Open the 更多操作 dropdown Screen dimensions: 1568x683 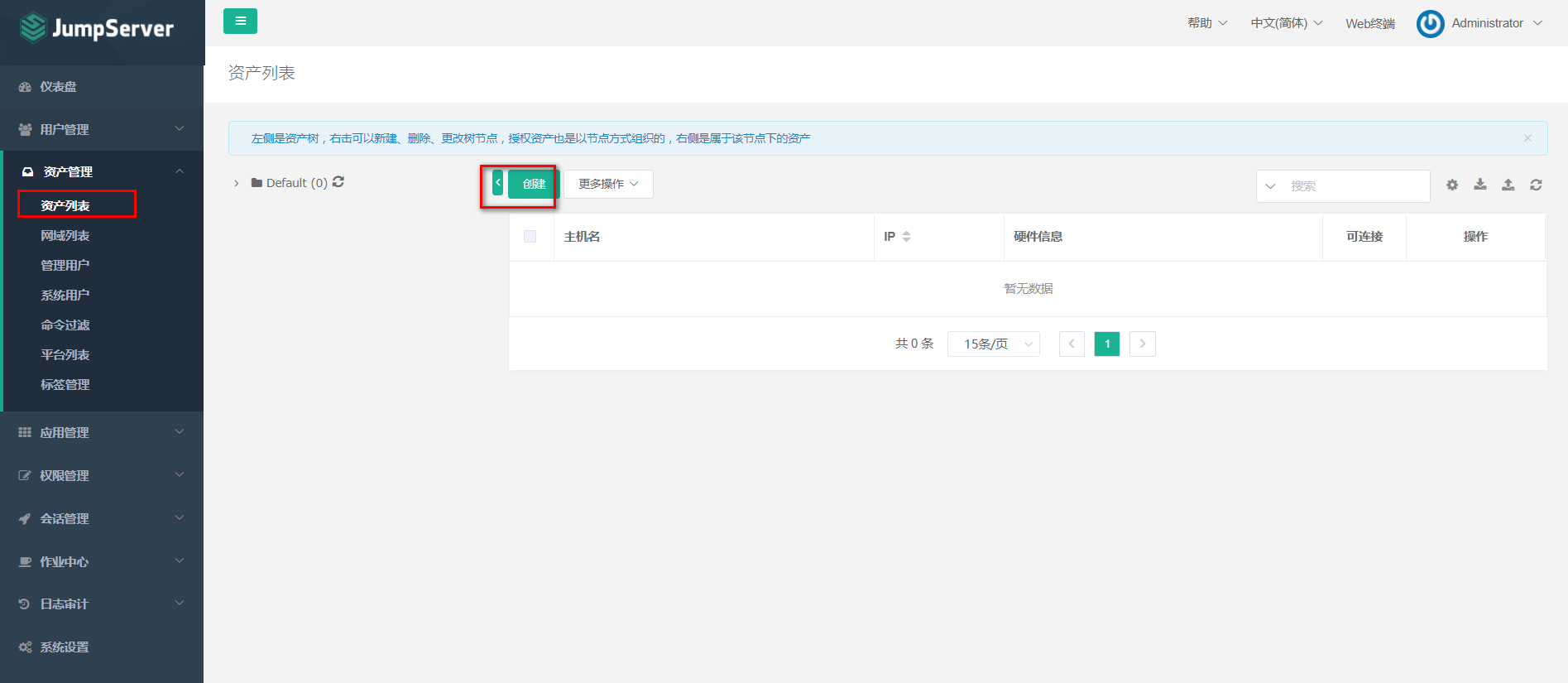(608, 184)
